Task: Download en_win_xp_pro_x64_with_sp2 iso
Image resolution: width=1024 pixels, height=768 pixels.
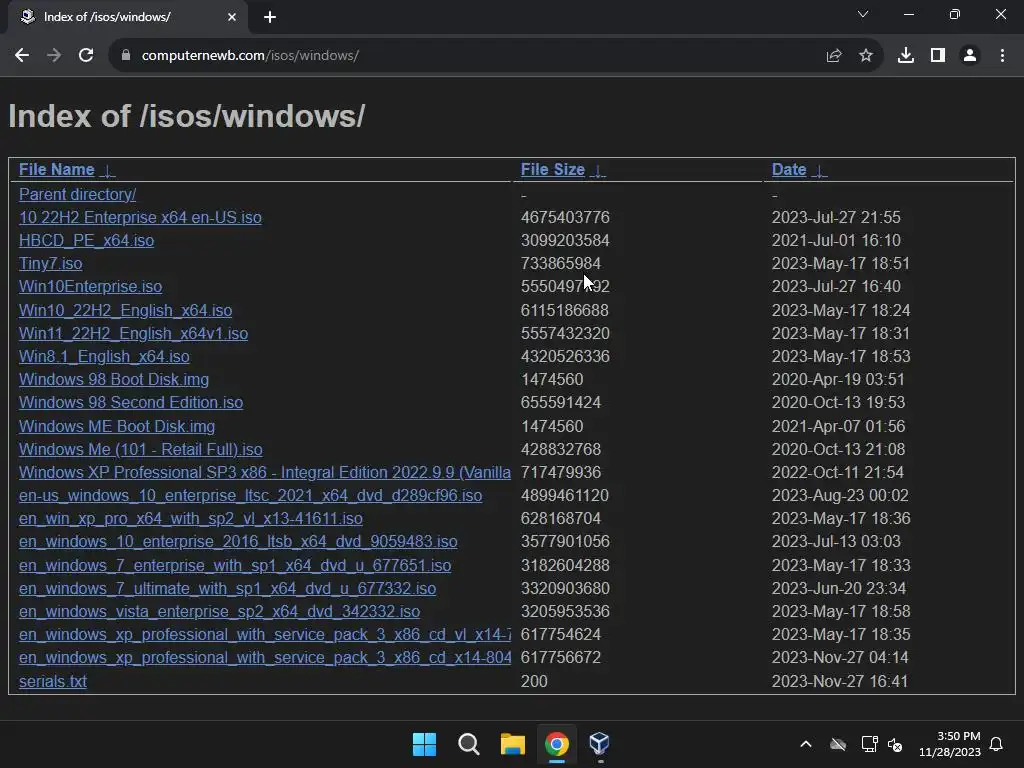Action: [x=191, y=519]
